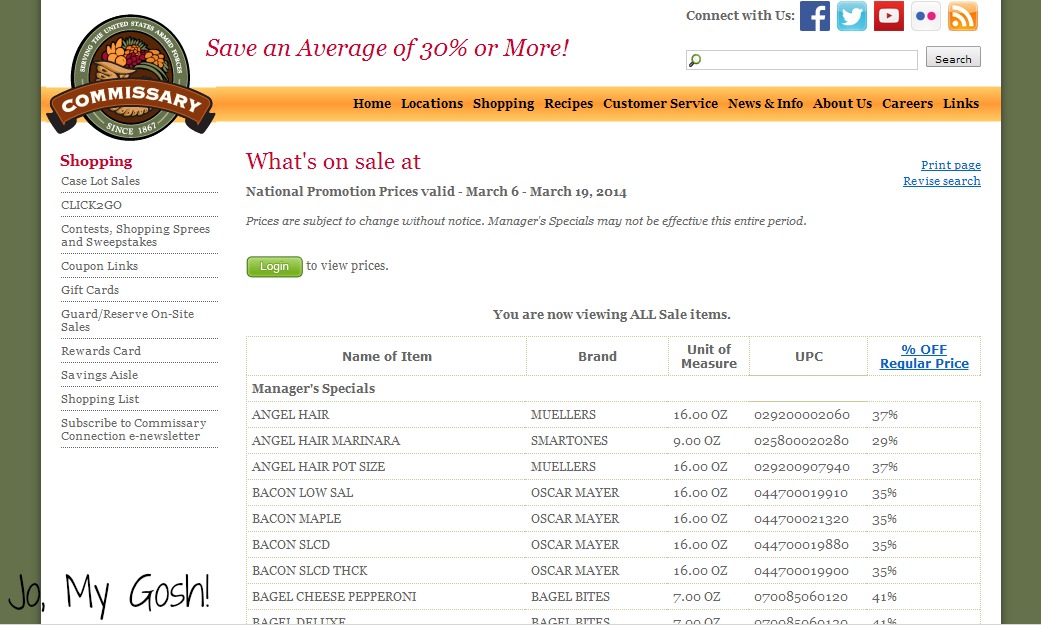Click the magnifying glass in the search box

coord(694,59)
